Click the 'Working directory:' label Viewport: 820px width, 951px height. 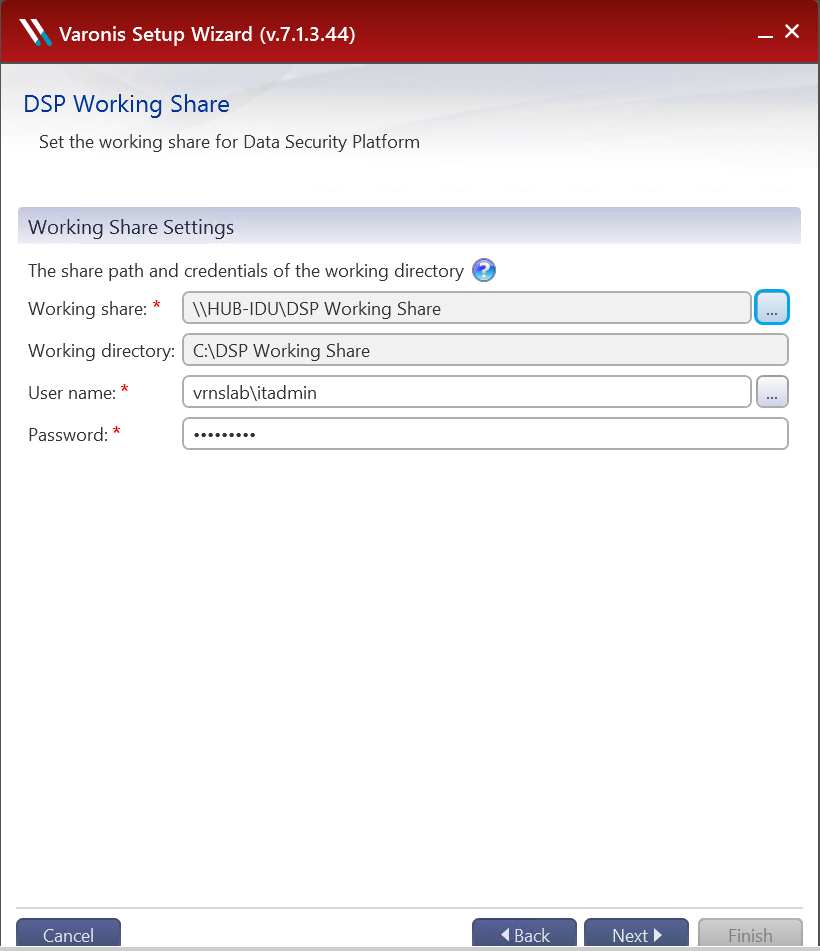[101, 351]
